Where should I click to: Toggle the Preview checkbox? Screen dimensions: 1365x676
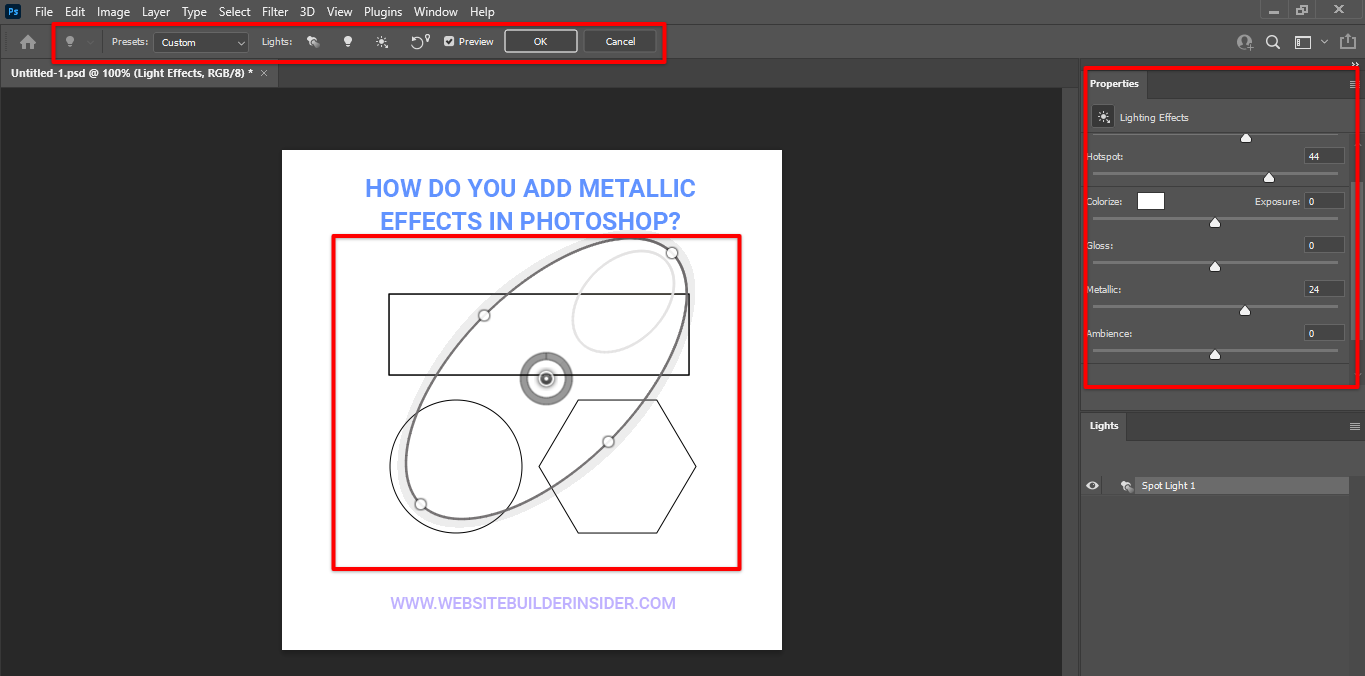pos(449,41)
